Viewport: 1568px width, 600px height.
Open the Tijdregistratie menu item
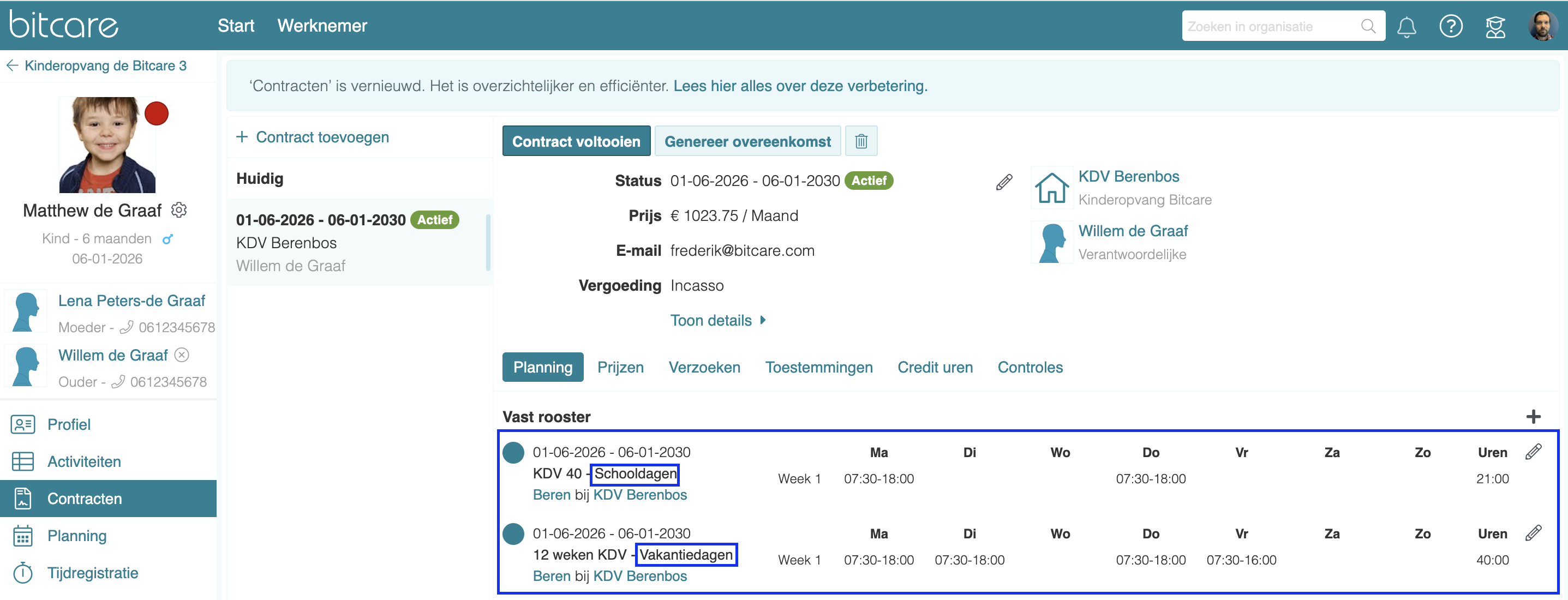pyautogui.click(x=109, y=573)
